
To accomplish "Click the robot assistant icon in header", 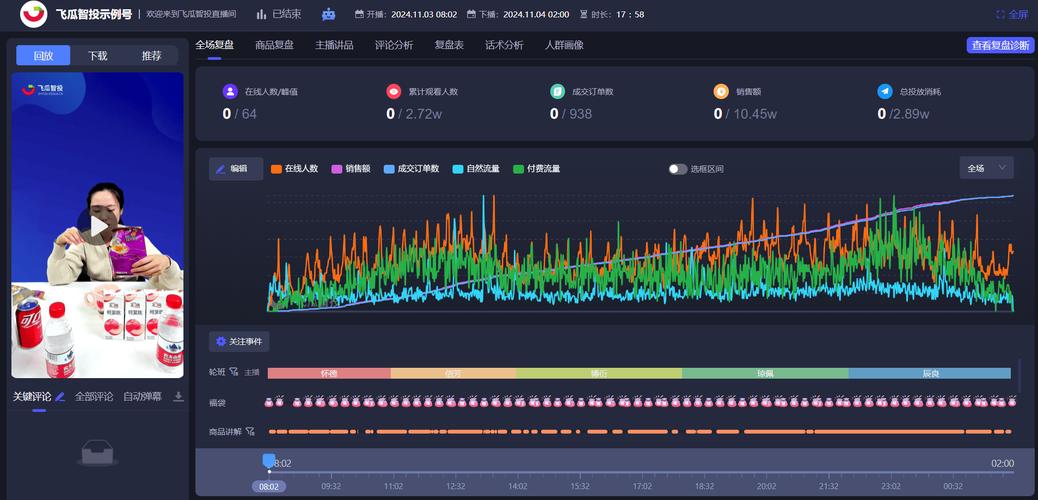I will (x=329, y=14).
